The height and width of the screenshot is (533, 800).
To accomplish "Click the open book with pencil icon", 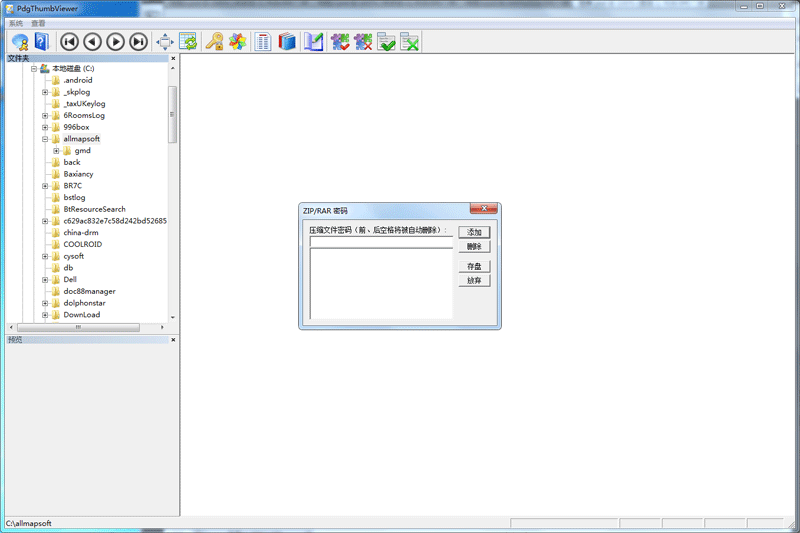I will (x=314, y=42).
